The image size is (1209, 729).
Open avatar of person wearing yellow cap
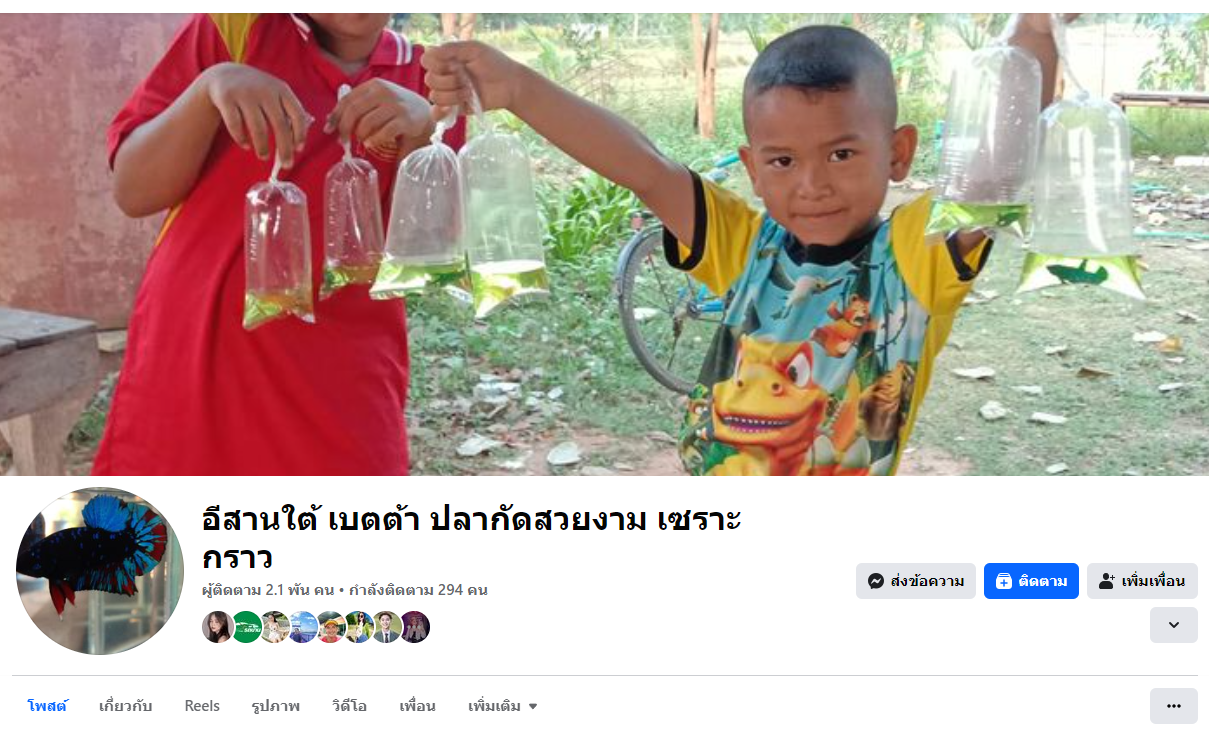[x=331, y=627]
